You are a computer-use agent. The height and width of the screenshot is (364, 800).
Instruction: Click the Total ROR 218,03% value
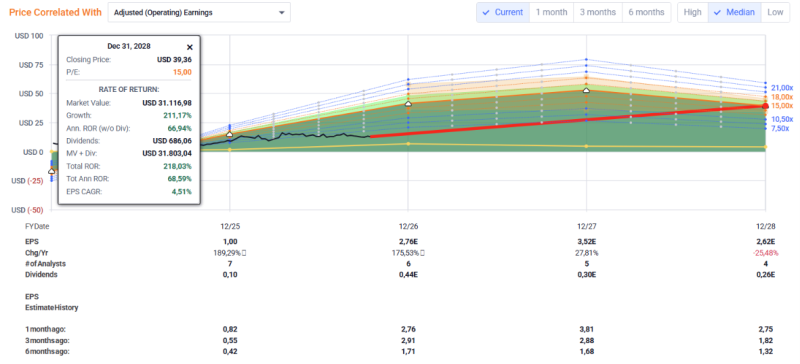coord(178,166)
